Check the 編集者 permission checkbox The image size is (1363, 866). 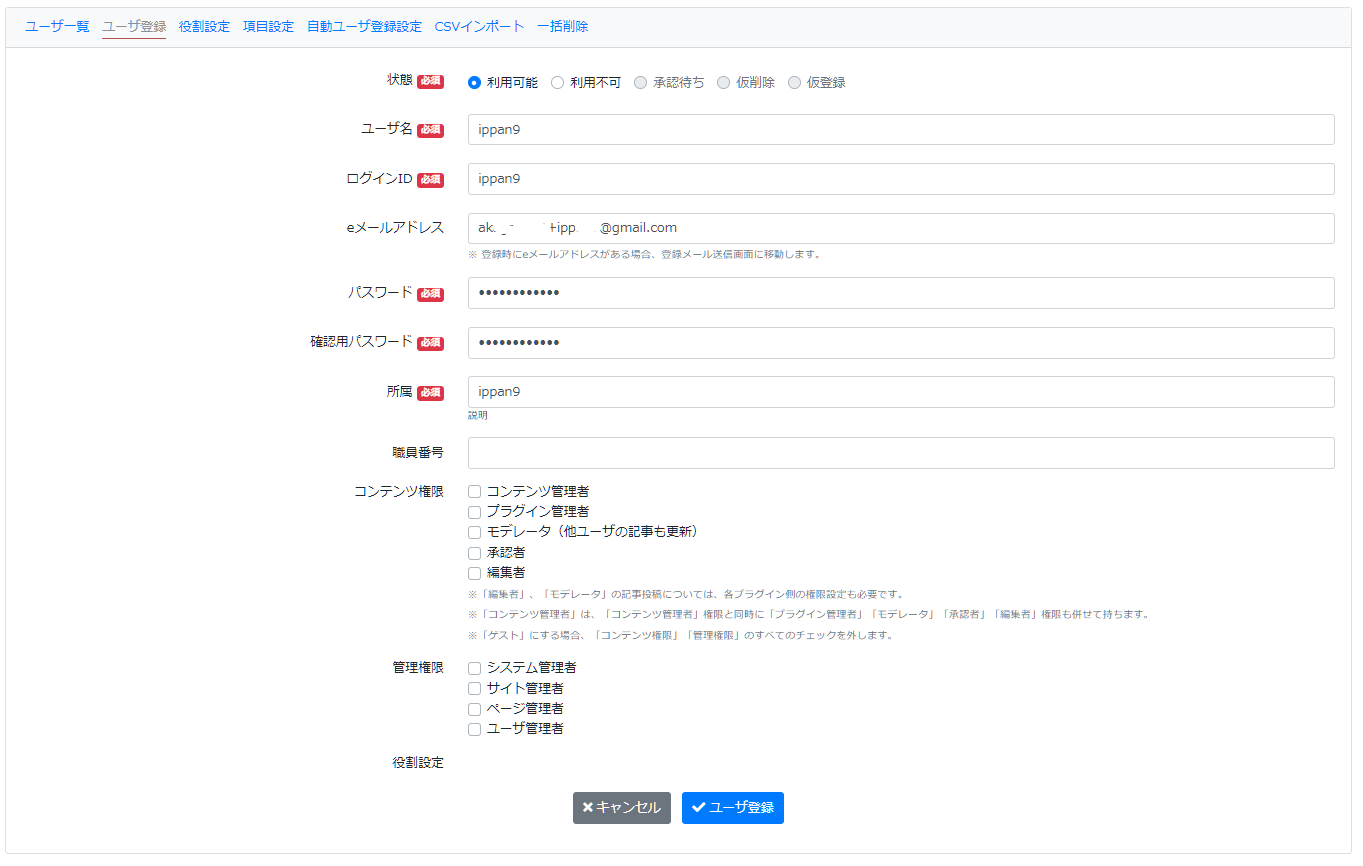pyautogui.click(x=474, y=572)
